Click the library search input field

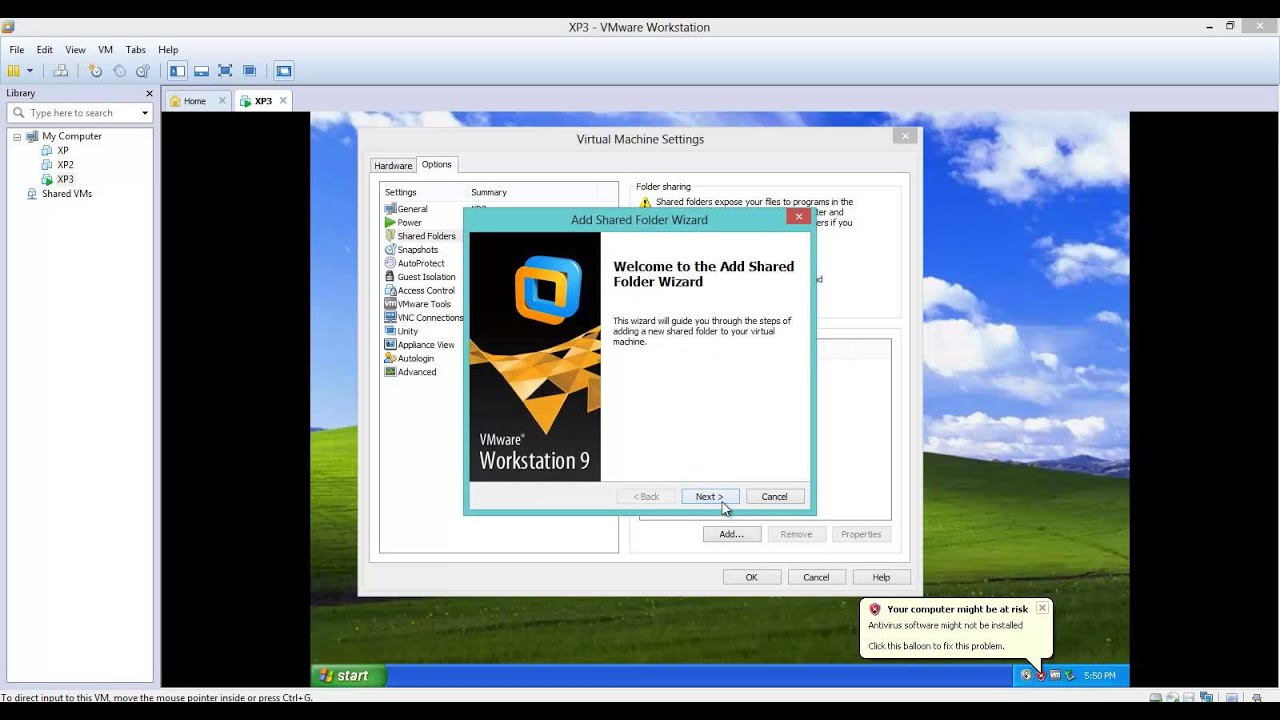(82, 113)
